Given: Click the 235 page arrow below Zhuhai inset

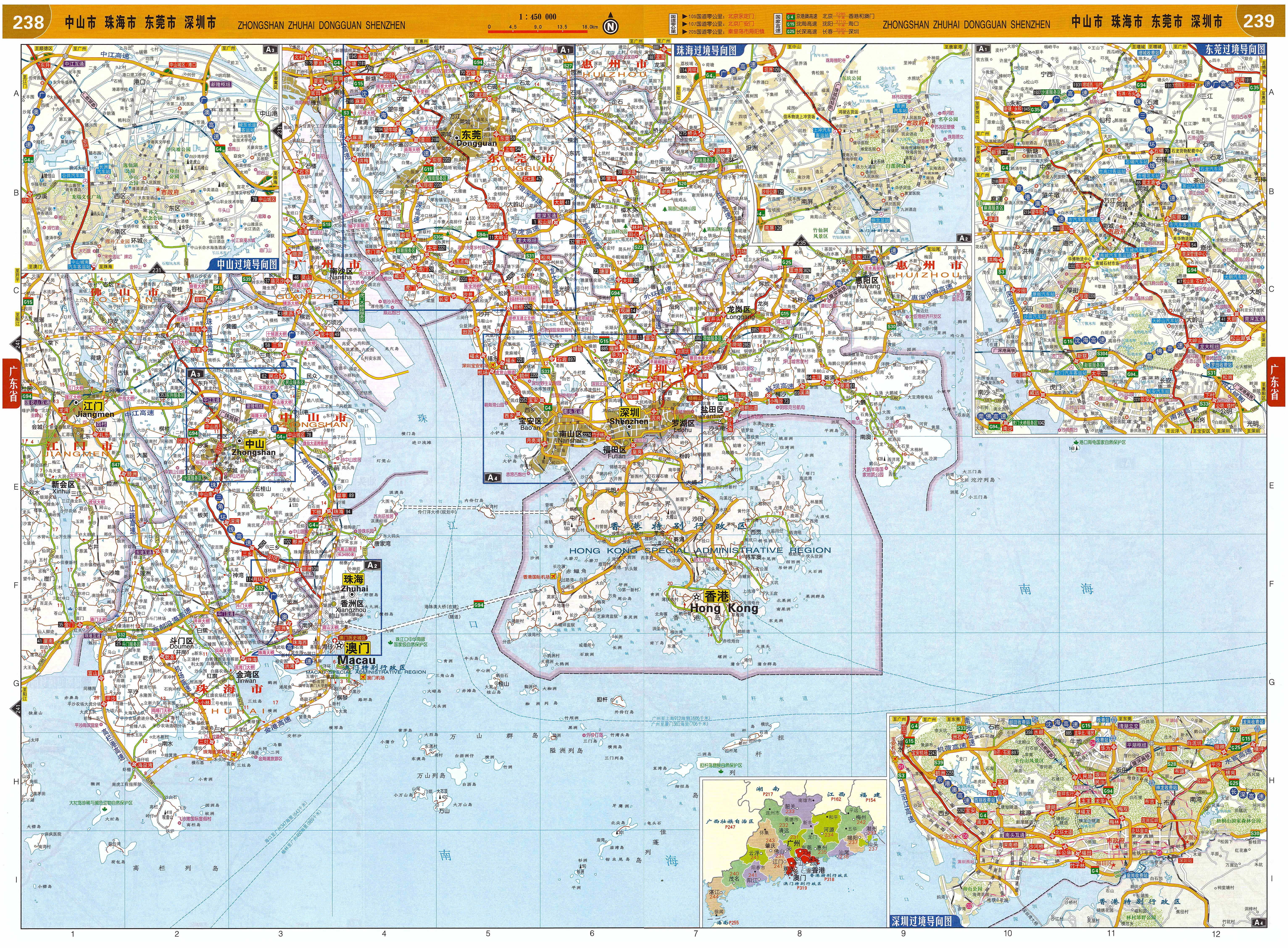Looking at the screenshot, I should coord(801,242).
